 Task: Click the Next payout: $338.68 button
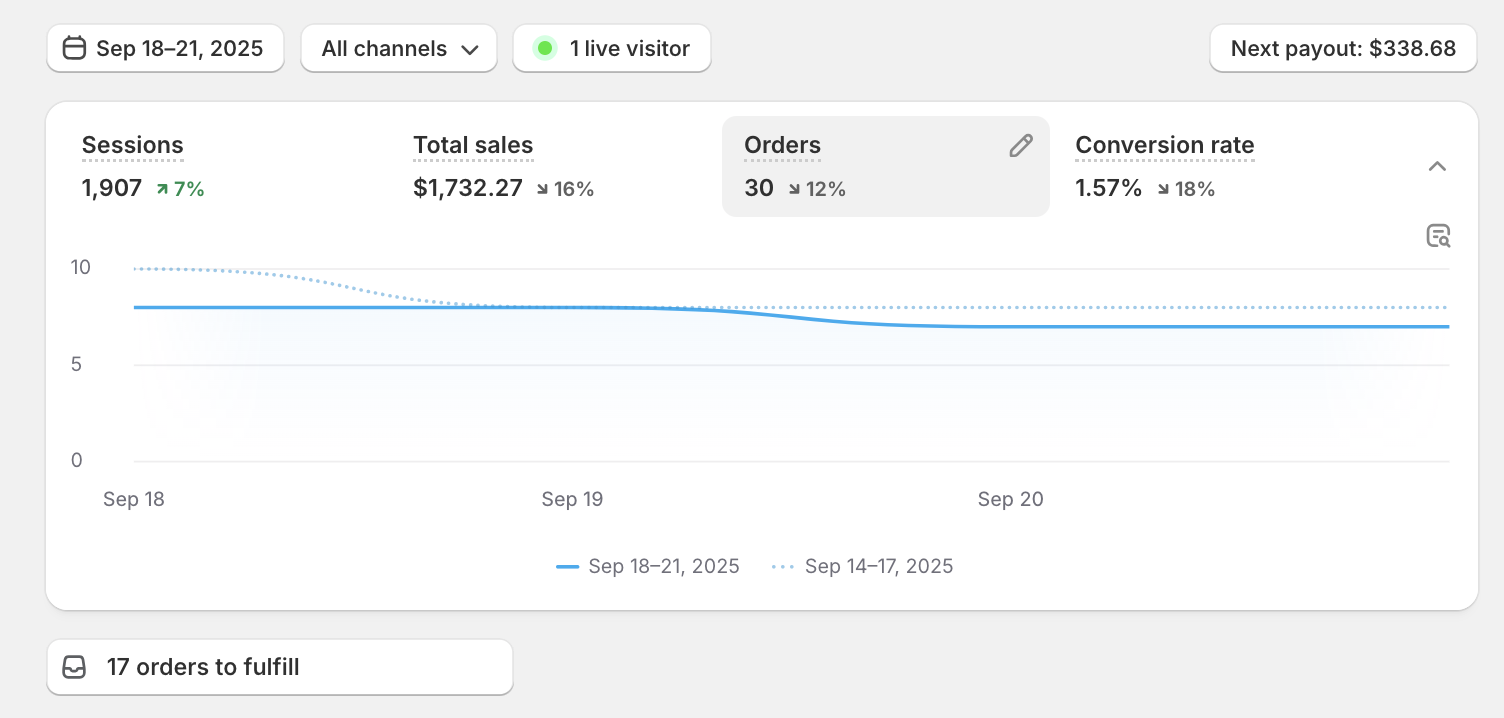pyautogui.click(x=1342, y=48)
